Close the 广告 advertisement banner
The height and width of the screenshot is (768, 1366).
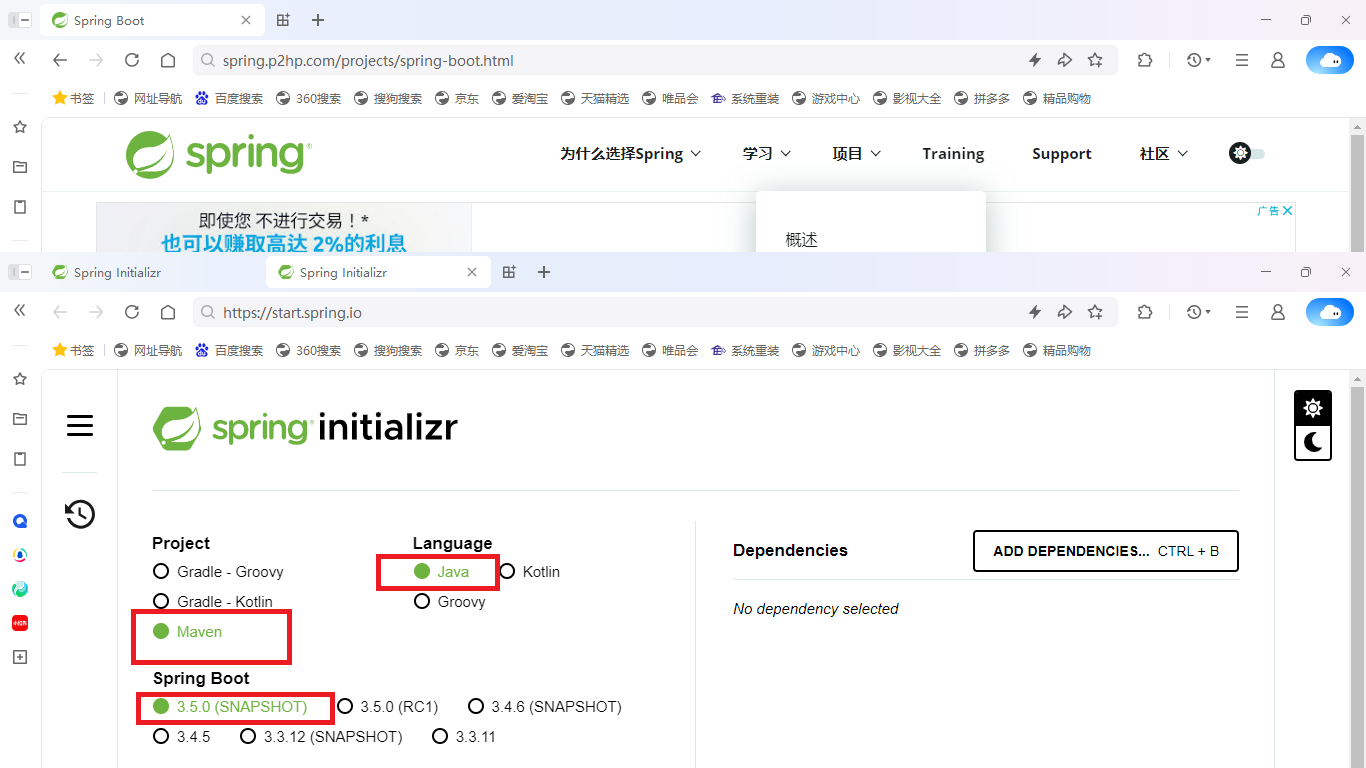pos(1288,211)
